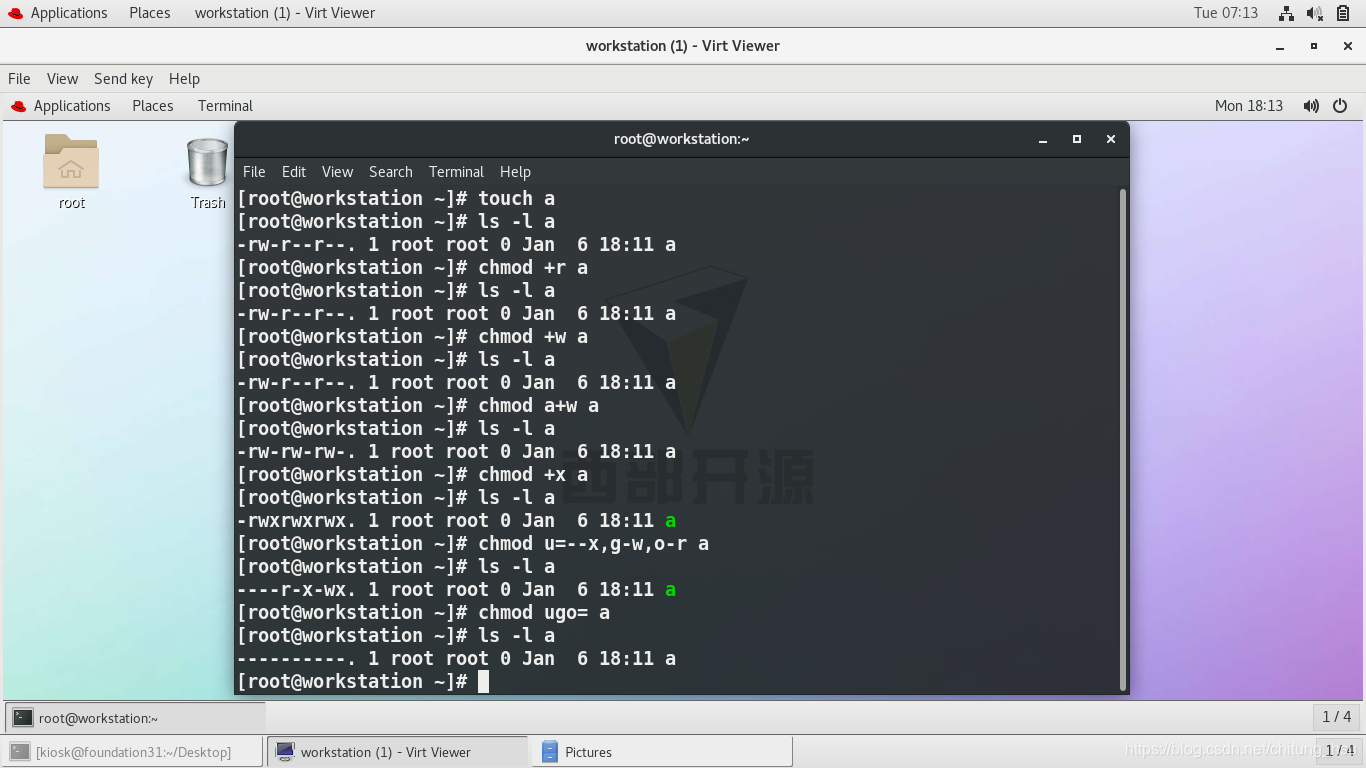
Task: Click the 'touch a' command line
Action: click(x=396, y=198)
